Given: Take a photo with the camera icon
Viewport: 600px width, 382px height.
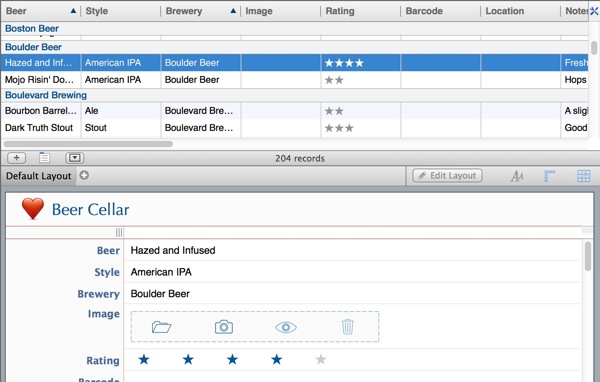Looking at the screenshot, I should [x=224, y=327].
